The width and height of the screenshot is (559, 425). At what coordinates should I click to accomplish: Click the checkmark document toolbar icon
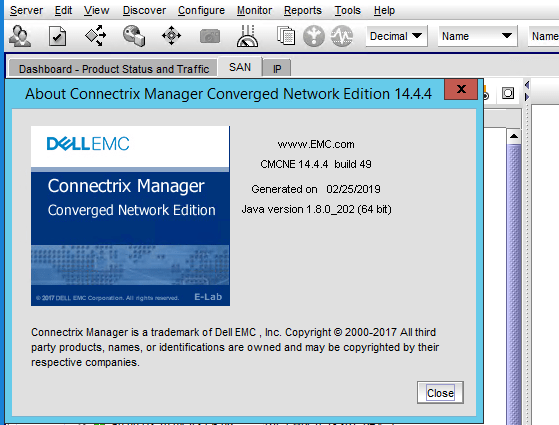click(x=57, y=36)
